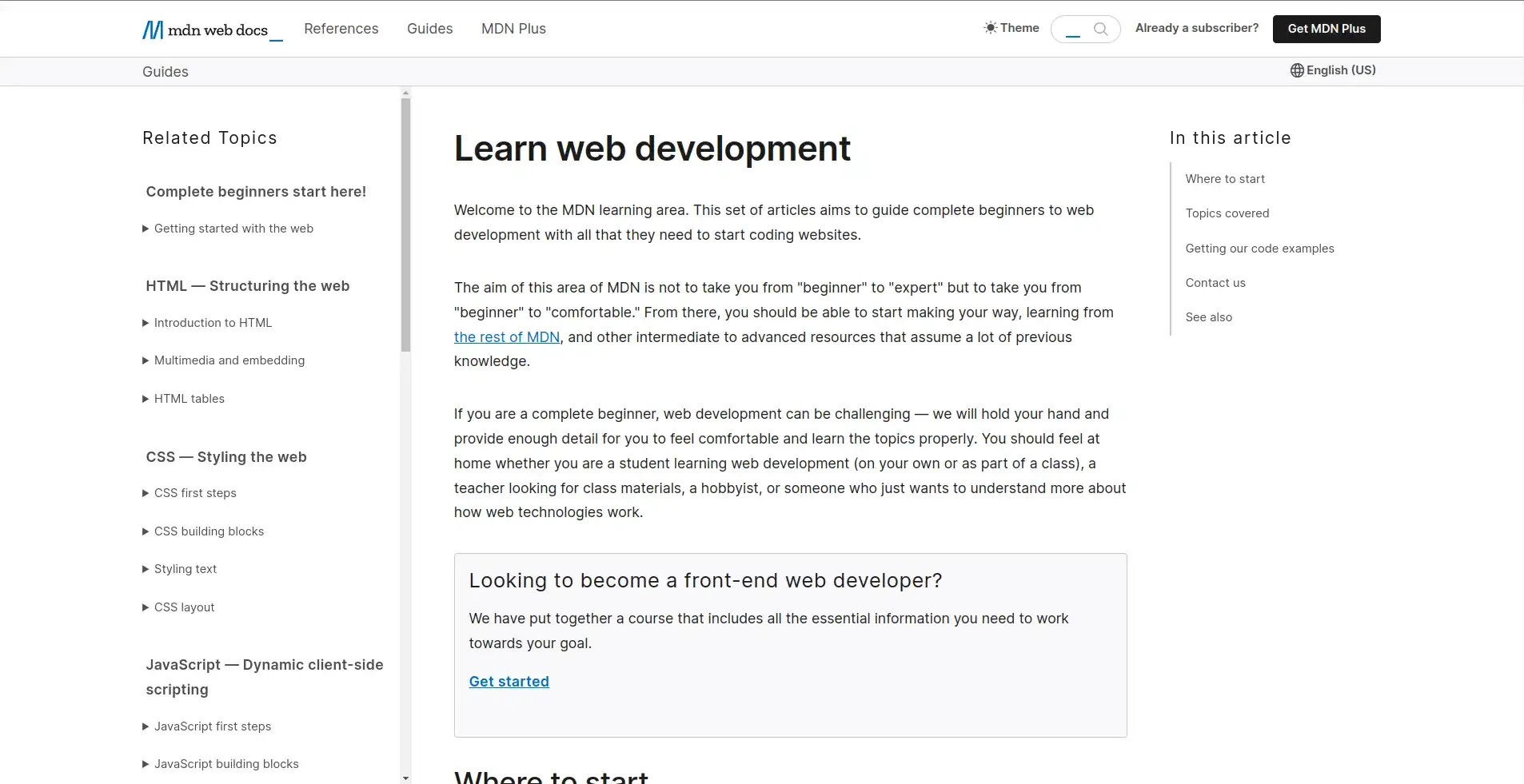Click the globe icon beside English (US)
This screenshot has height=784, width=1524.
pyautogui.click(x=1296, y=70)
